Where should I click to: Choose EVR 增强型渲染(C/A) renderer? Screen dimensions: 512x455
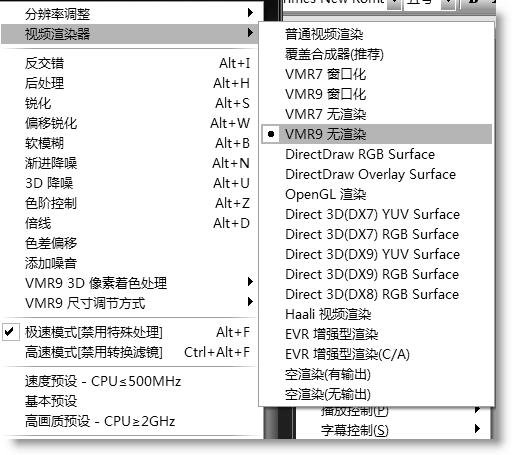377,354
